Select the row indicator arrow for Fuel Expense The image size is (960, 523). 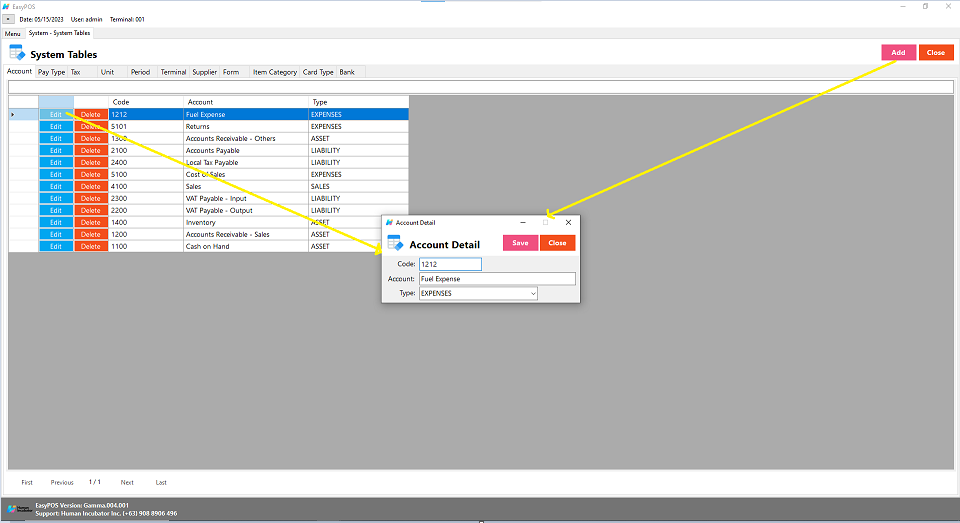coord(13,114)
